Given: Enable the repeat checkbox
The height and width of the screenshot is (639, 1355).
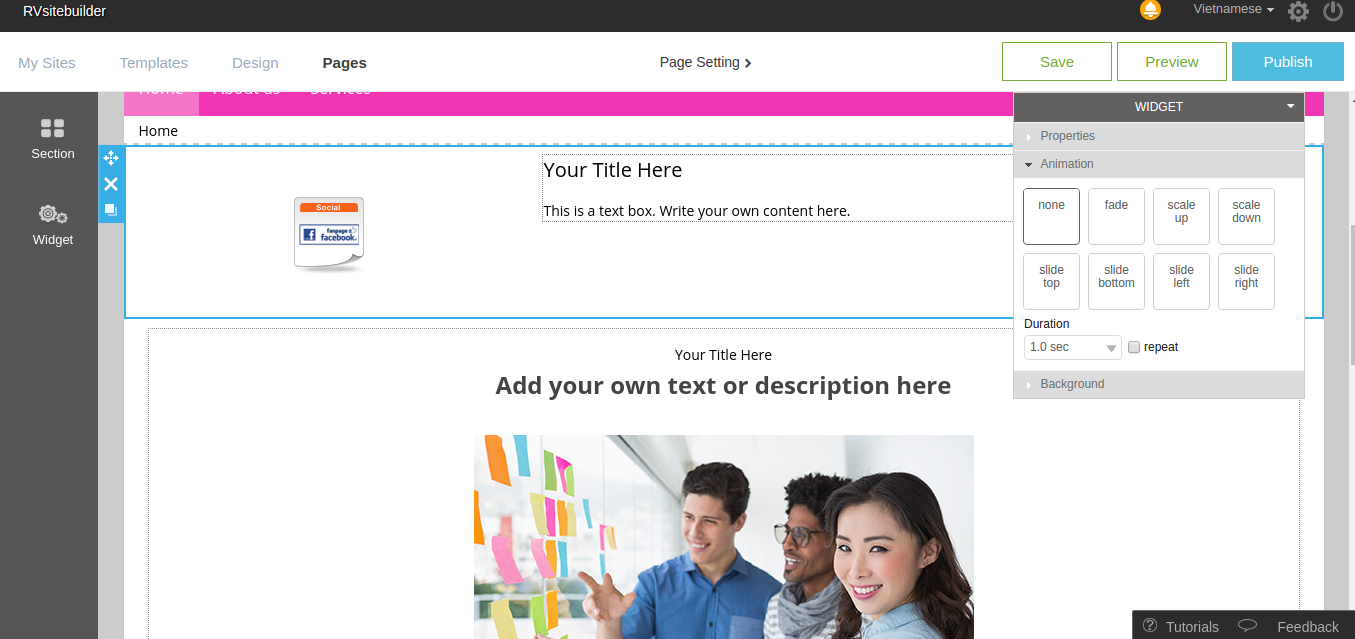Looking at the screenshot, I should pyautogui.click(x=1134, y=347).
